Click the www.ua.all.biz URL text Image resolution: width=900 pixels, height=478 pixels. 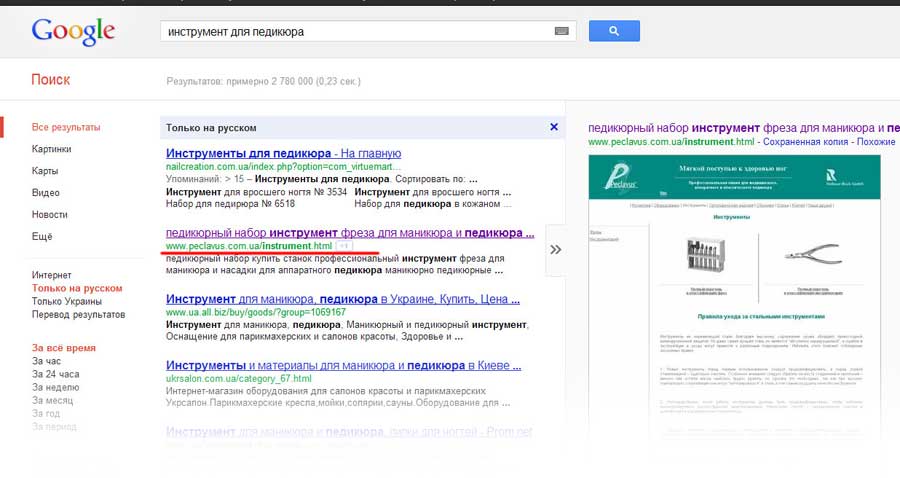(x=256, y=312)
